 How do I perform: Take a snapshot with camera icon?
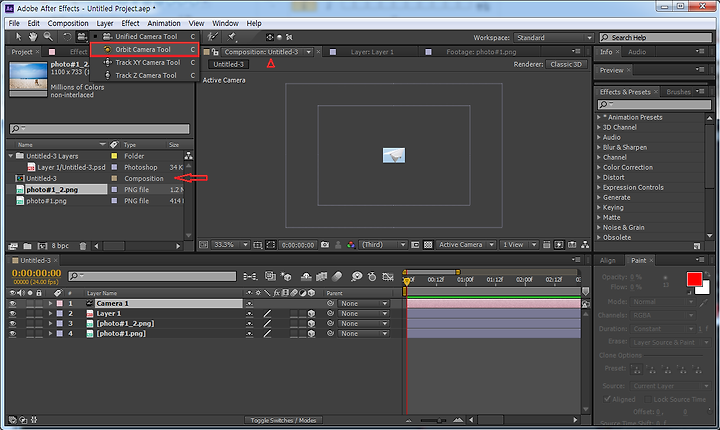(x=325, y=245)
